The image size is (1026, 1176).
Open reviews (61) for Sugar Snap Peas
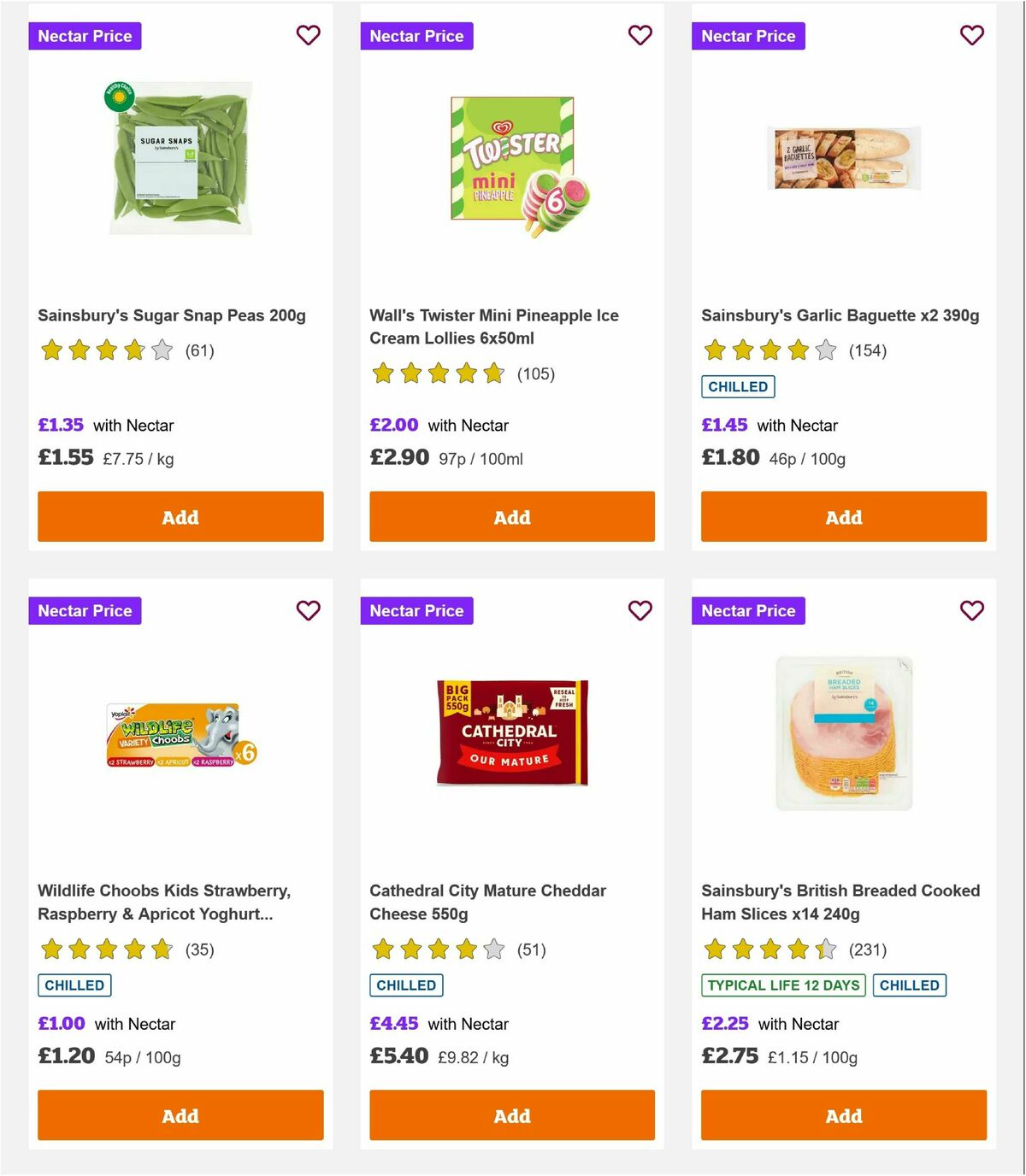coord(199,350)
